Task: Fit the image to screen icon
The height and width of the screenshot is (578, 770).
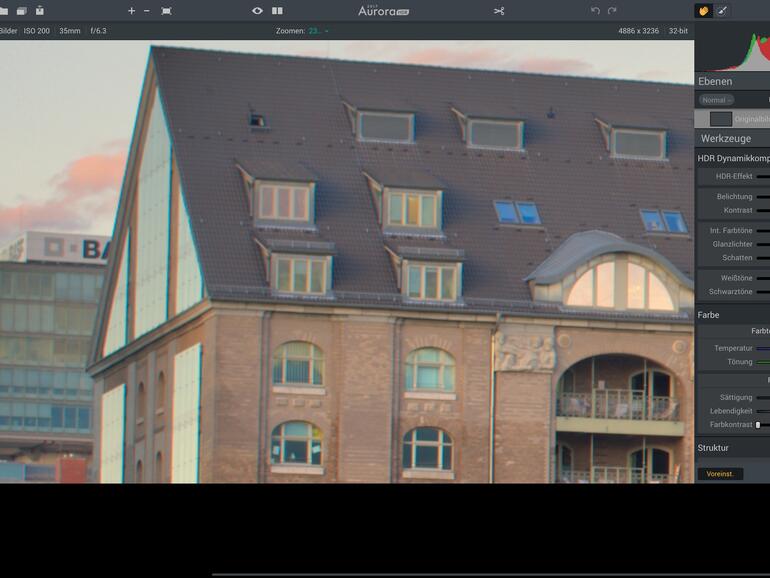Action: [166, 11]
